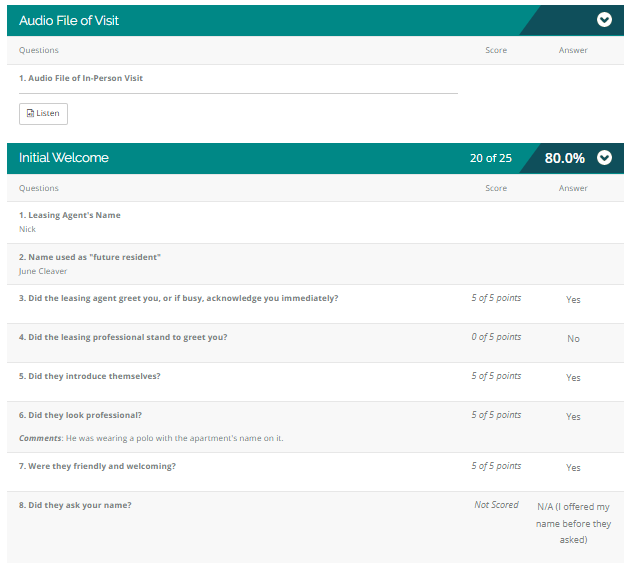This screenshot has height=571, width=632.
Task: Click the Score column header under Initial Welcome
Action: (x=496, y=188)
